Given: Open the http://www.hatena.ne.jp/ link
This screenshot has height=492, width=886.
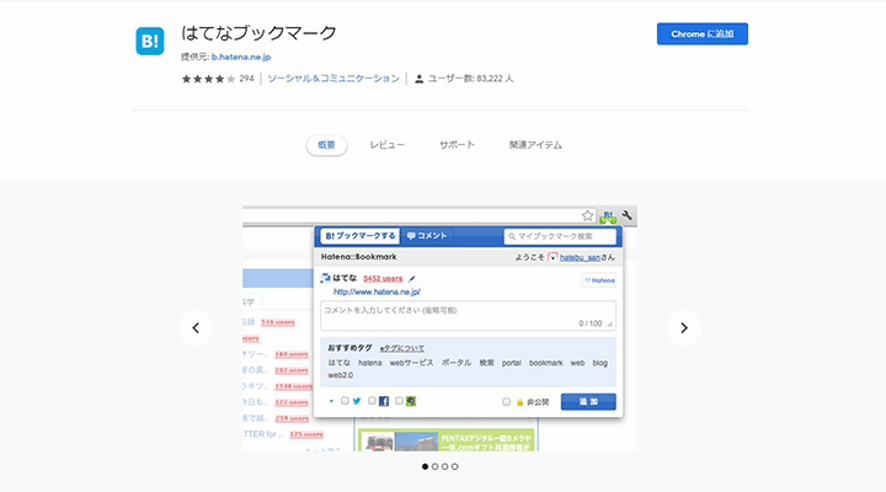Looking at the screenshot, I should coord(377,292).
